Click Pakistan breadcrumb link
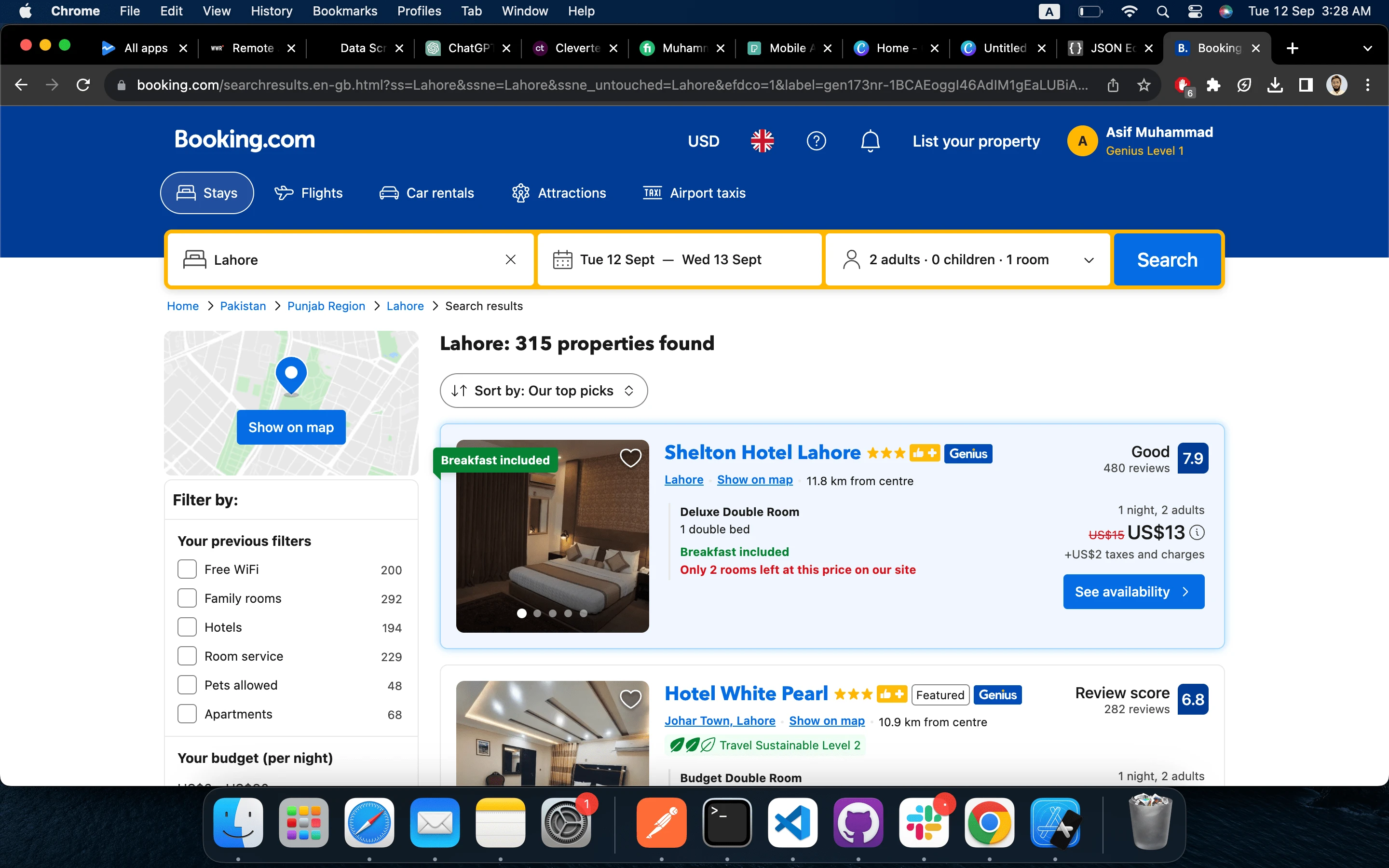1389x868 pixels. point(243,306)
